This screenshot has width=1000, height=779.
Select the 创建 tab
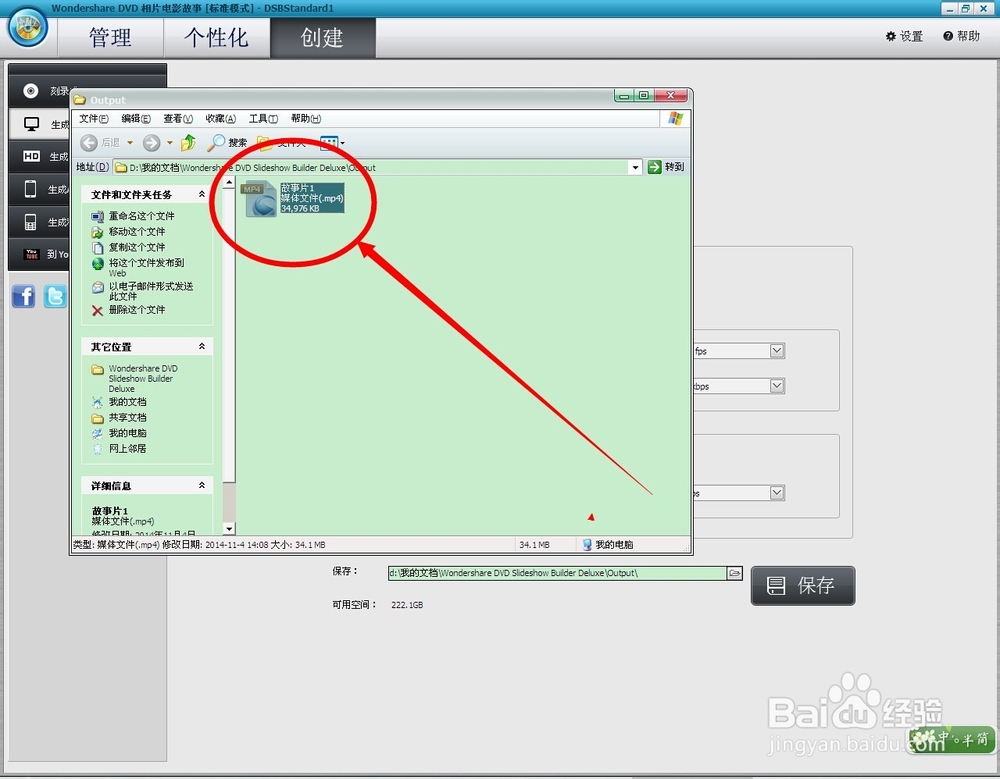click(x=323, y=38)
